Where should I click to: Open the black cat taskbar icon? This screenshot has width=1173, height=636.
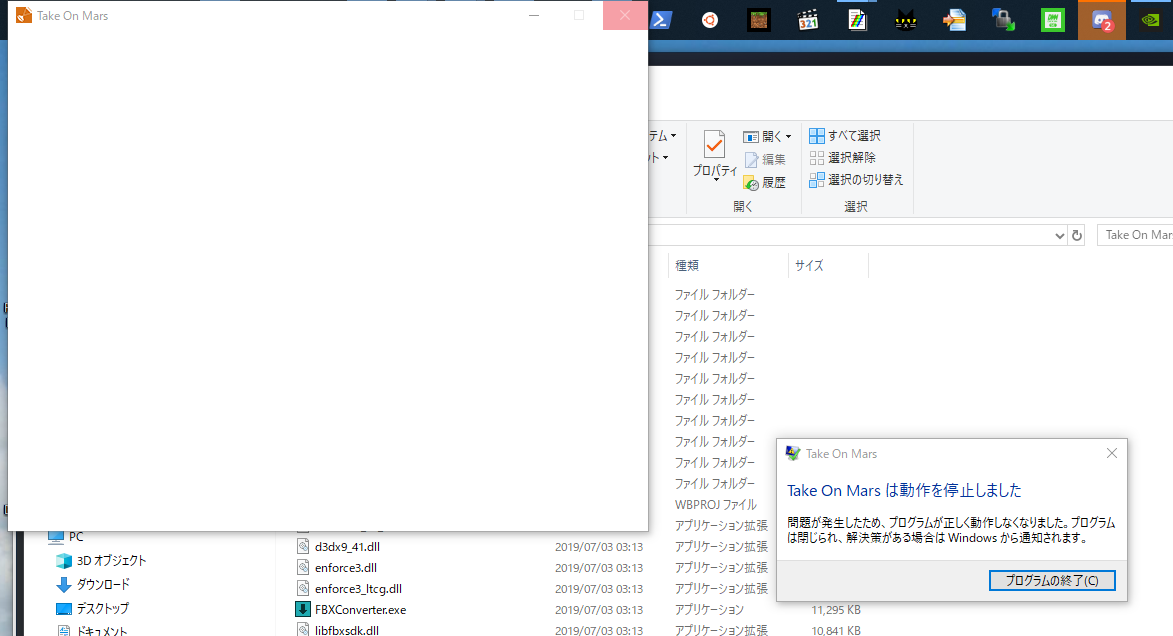click(x=905, y=20)
